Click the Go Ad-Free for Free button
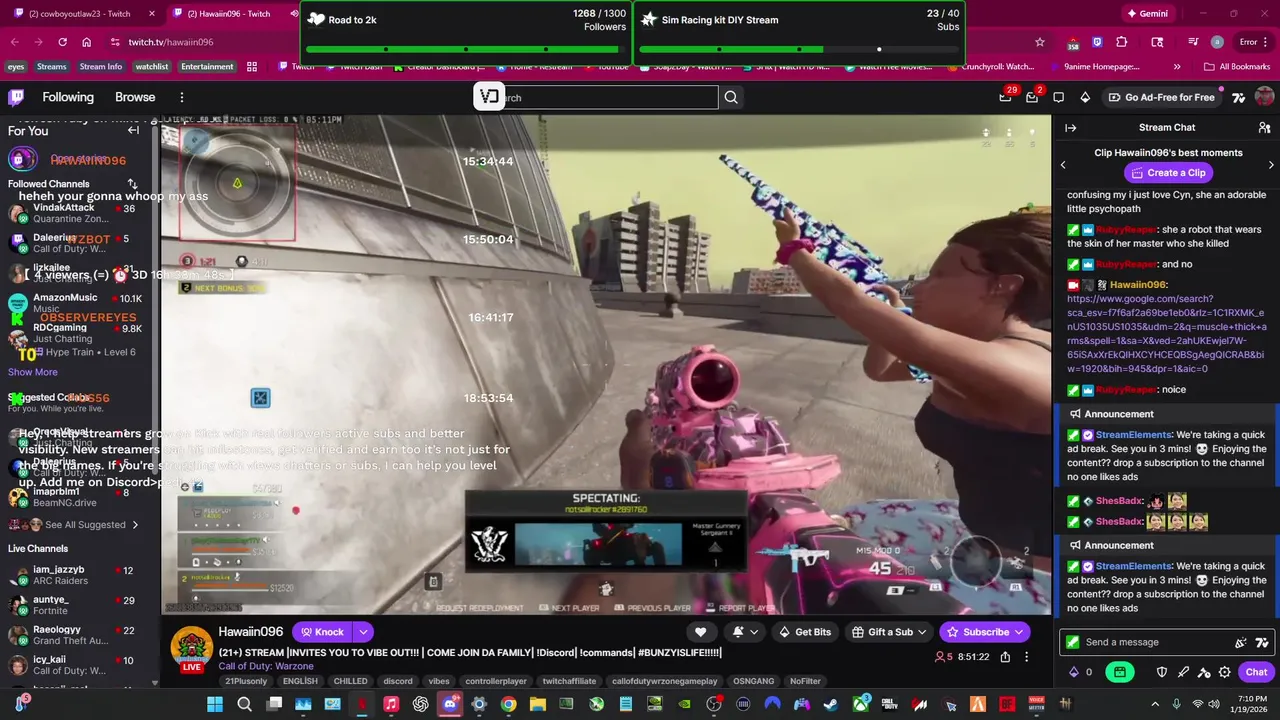 [1160, 97]
